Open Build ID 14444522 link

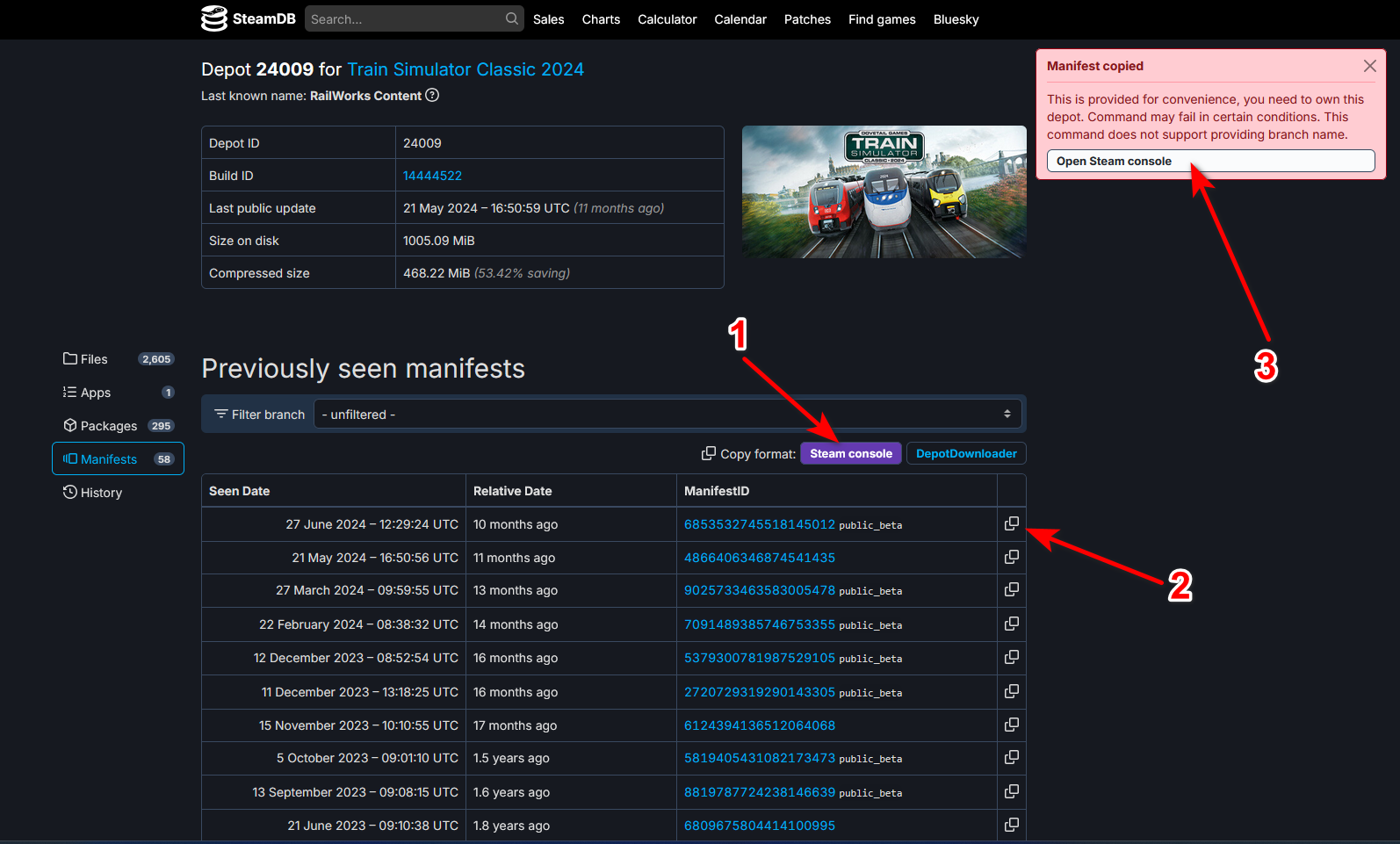pyautogui.click(x=432, y=176)
